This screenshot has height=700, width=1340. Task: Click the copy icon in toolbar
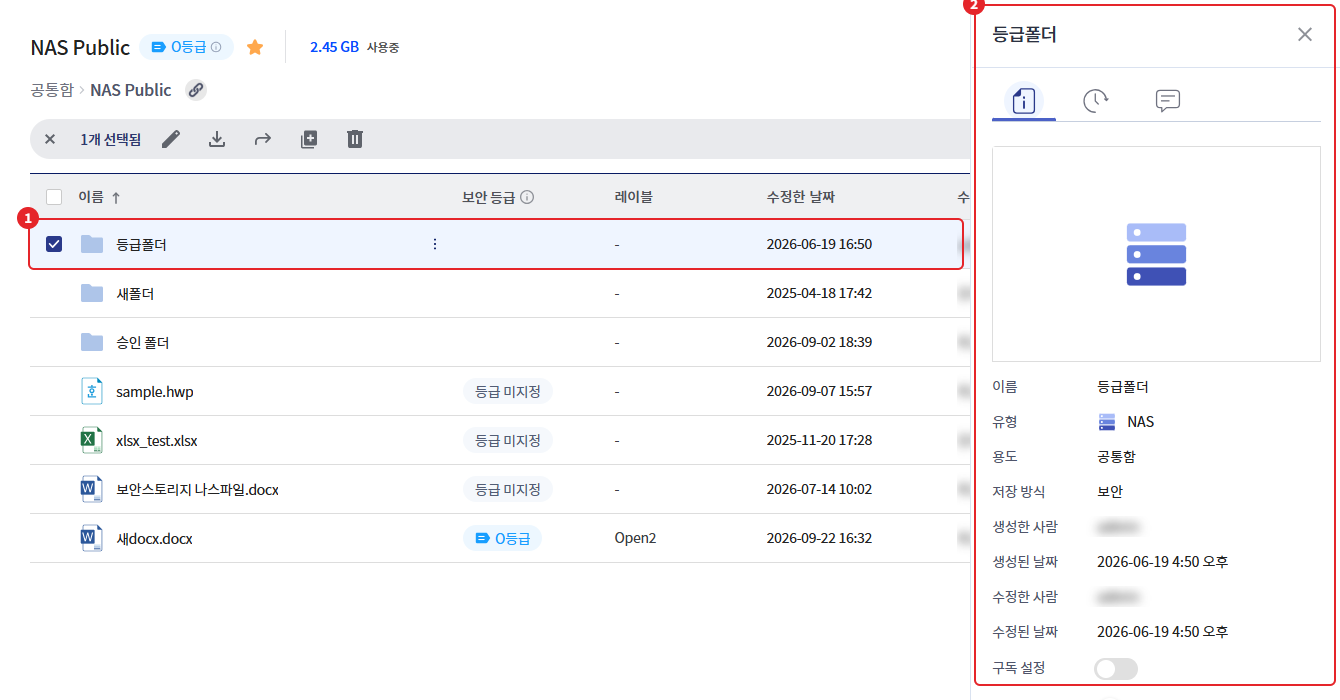[309, 139]
